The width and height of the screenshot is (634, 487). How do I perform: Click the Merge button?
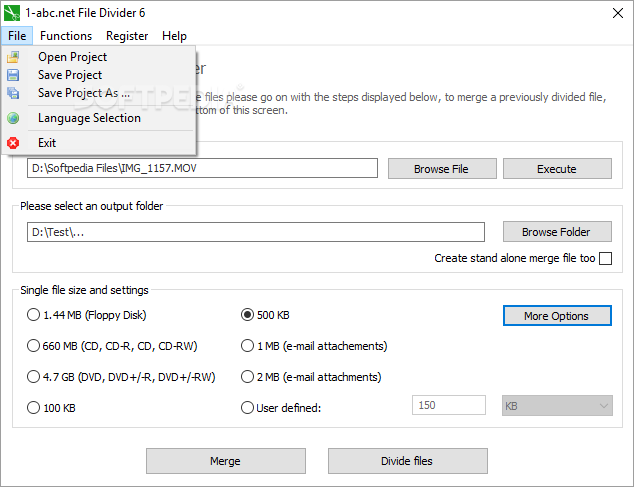coord(226,461)
